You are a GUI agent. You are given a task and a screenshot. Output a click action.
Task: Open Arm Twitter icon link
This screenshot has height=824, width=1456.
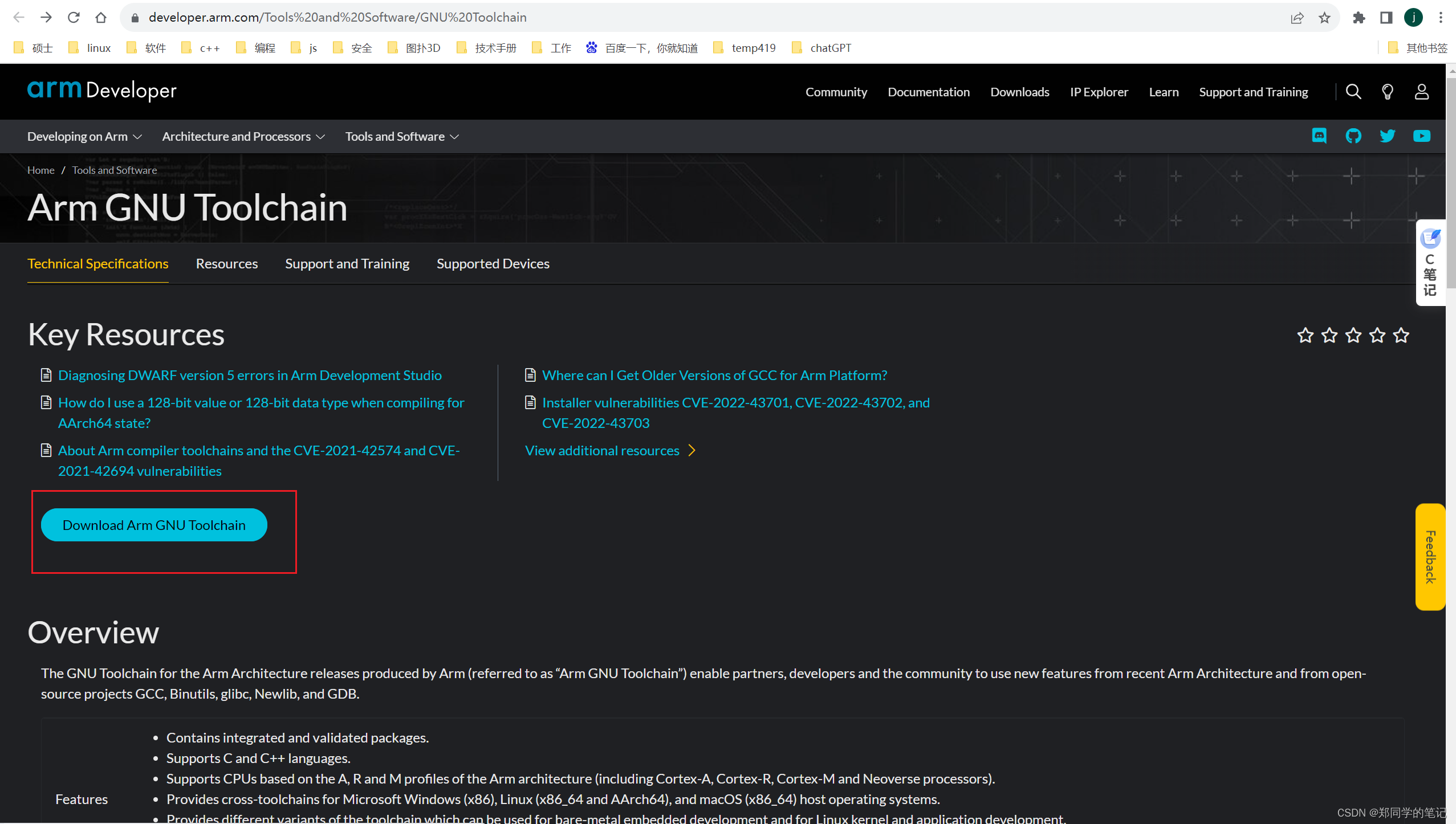click(x=1388, y=136)
